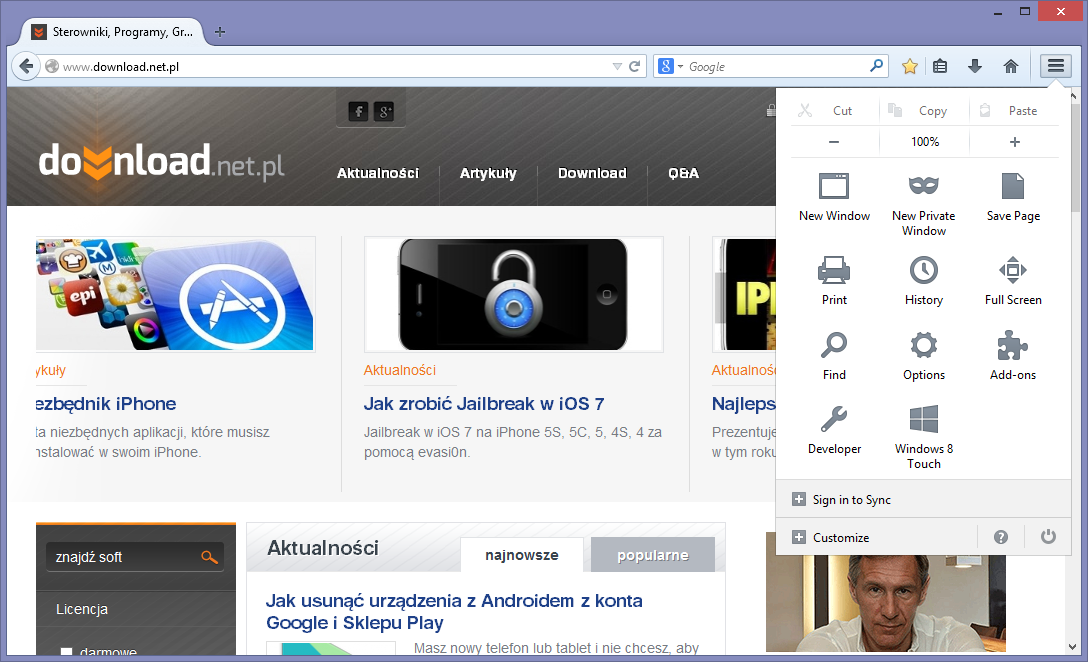Open the Niezbędnik iPhone article link
The width and height of the screenshot is (1088, 662).
pyautogui.click(x=106, y=403)
